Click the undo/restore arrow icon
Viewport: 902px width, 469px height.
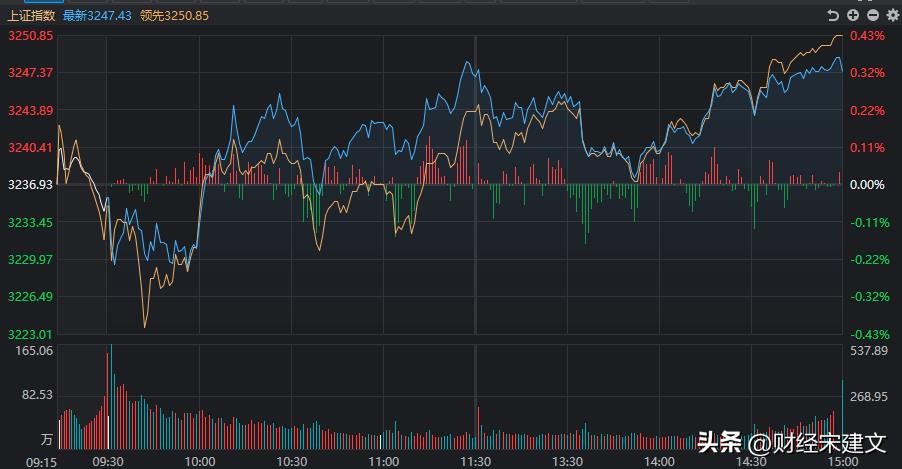tap(833, 15)
